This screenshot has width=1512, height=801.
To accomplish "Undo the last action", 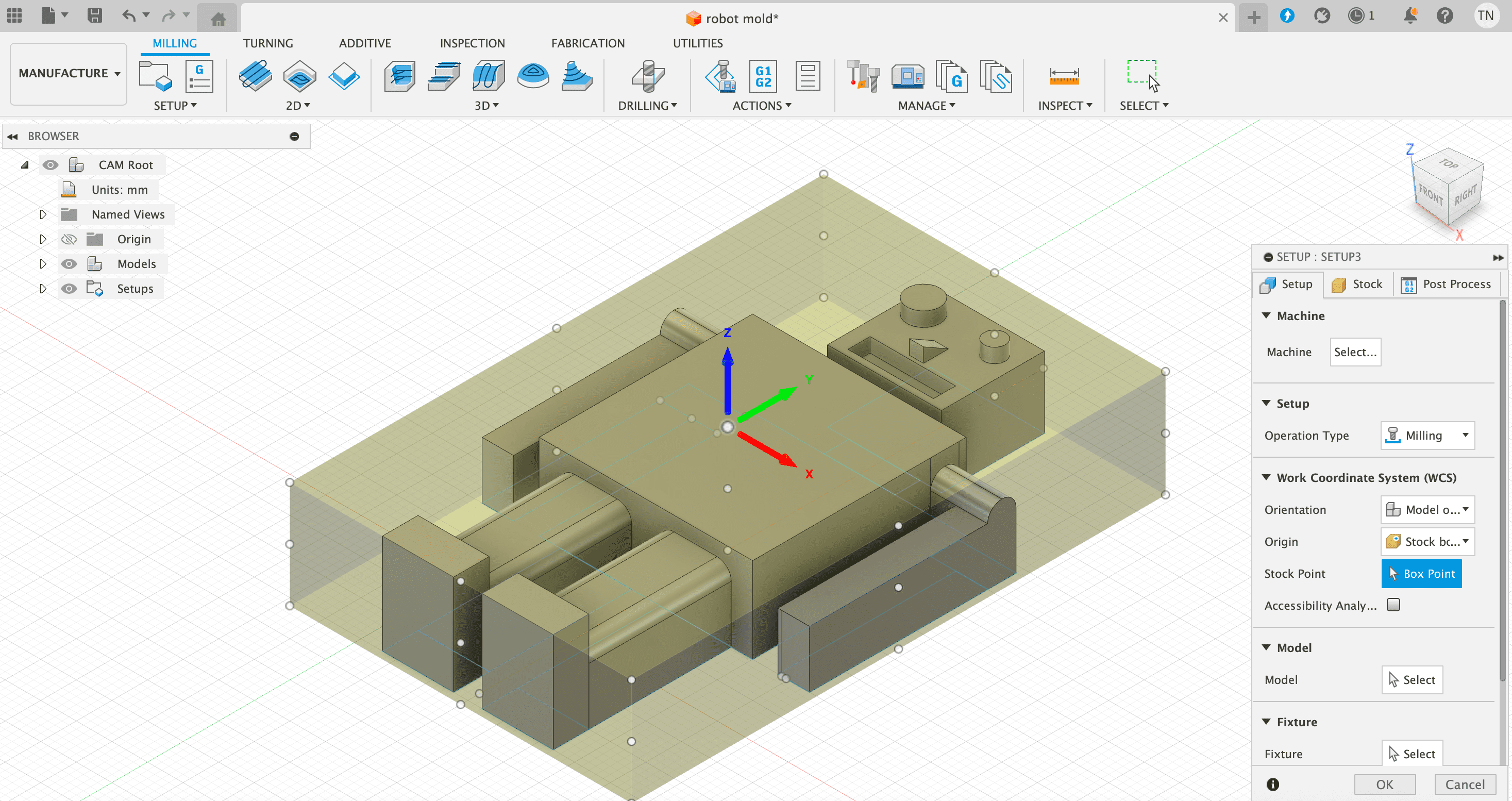I will point(128,16).
